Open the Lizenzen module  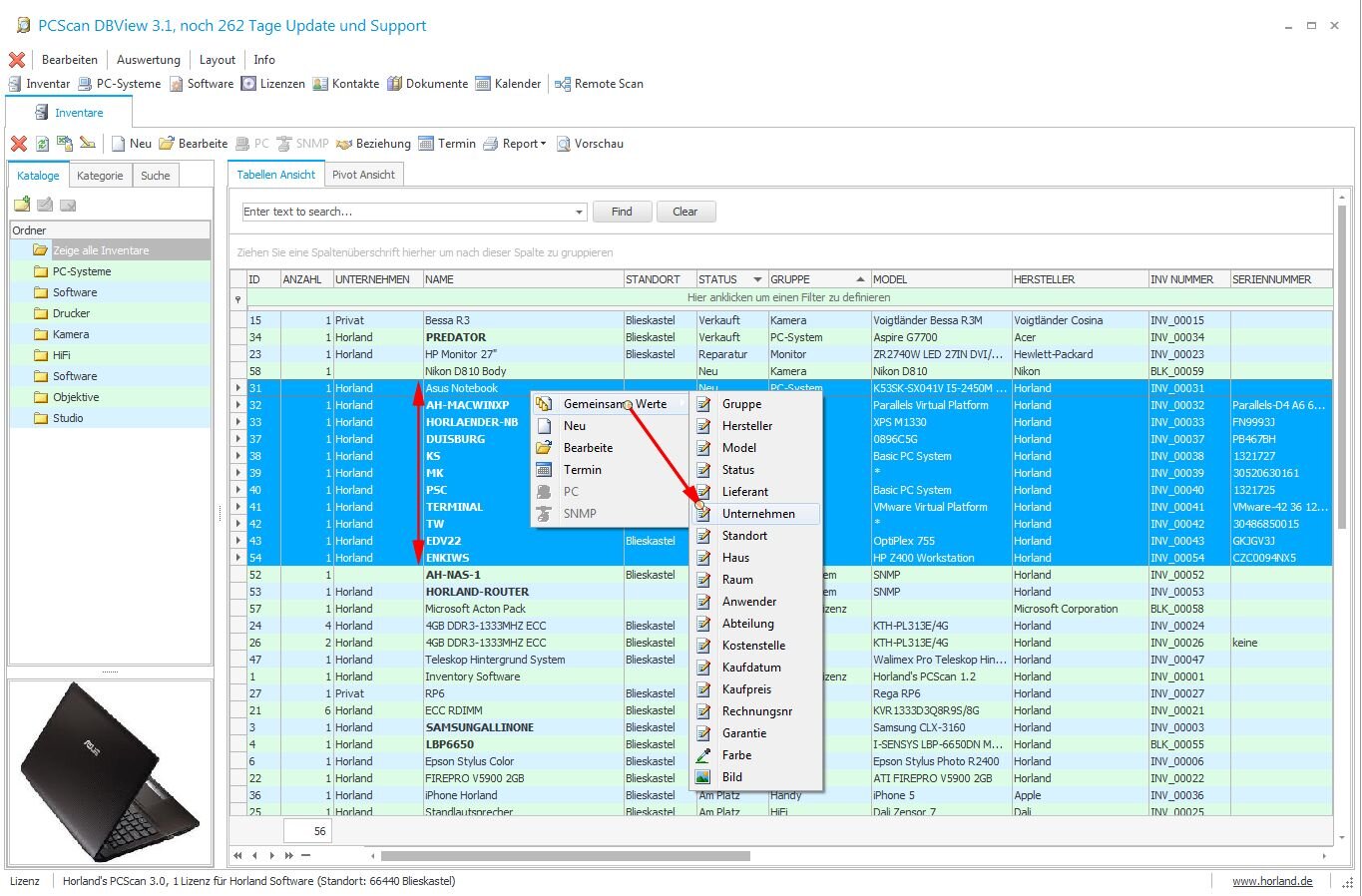coord(273,84)
